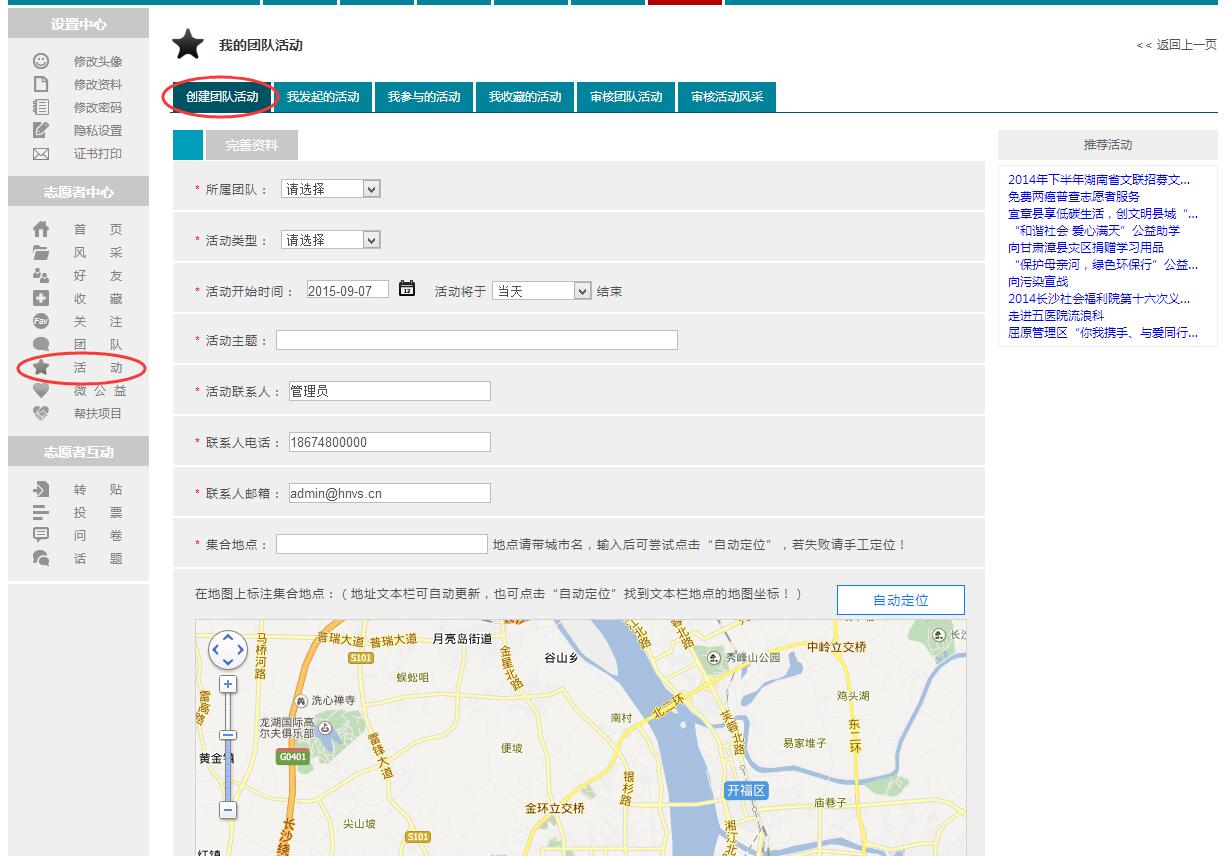Click the 修改头像 smiley icon
This screenshot has height=856, width=1231.
[x=41, y=61]
